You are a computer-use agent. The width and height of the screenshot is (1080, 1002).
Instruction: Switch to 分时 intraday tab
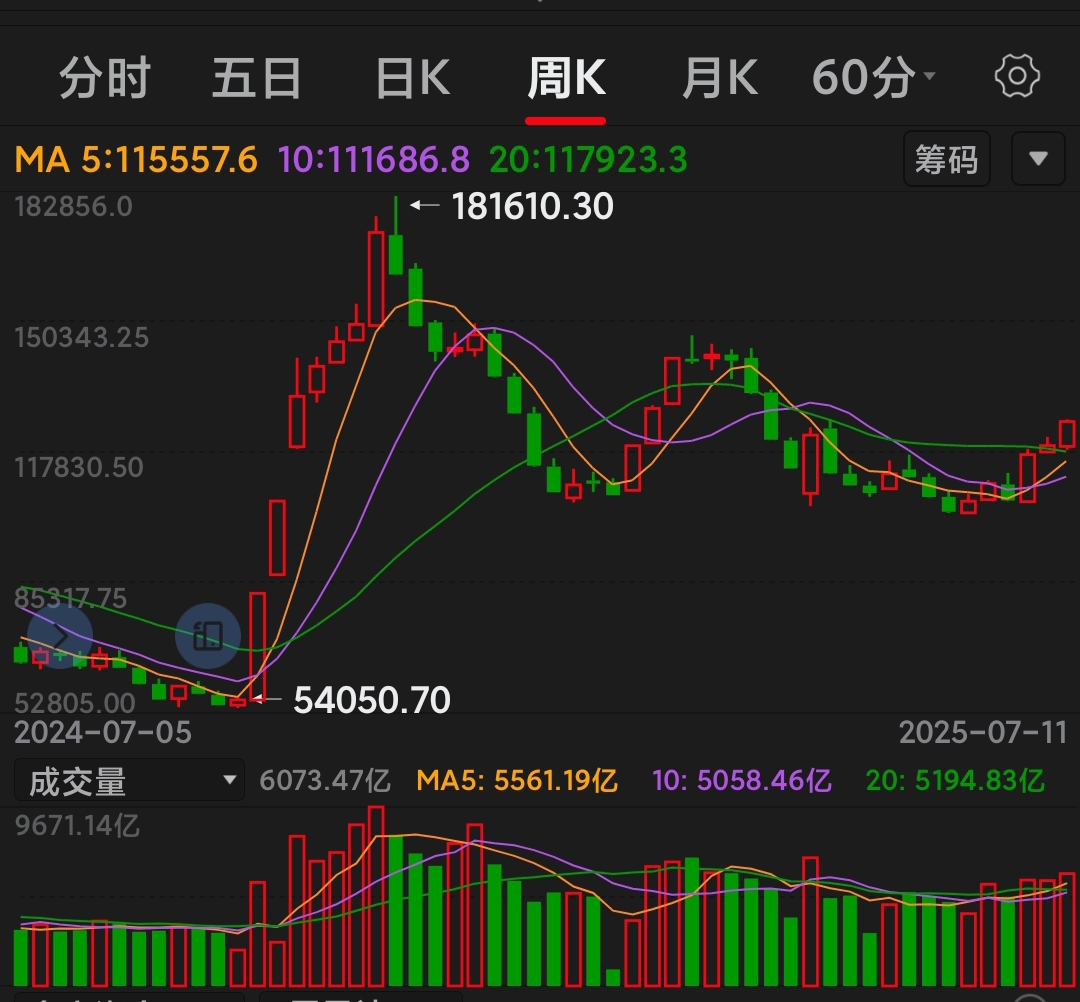click(105, 77)
